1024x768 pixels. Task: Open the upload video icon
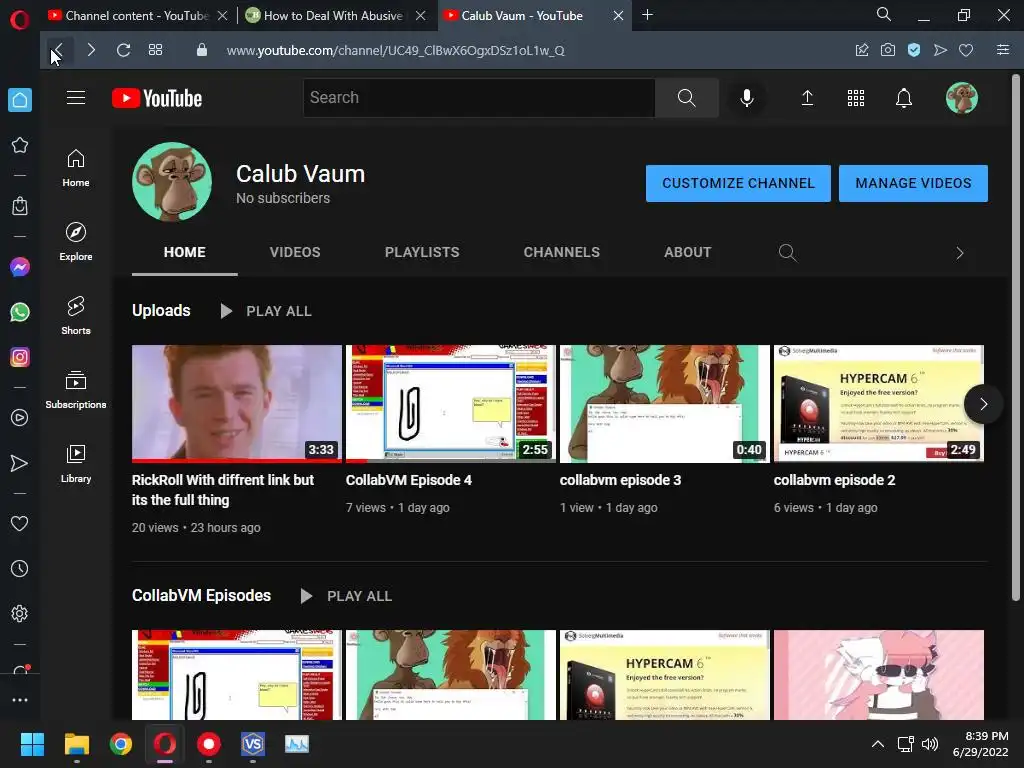pyautogui.click(x=807, y=98)
